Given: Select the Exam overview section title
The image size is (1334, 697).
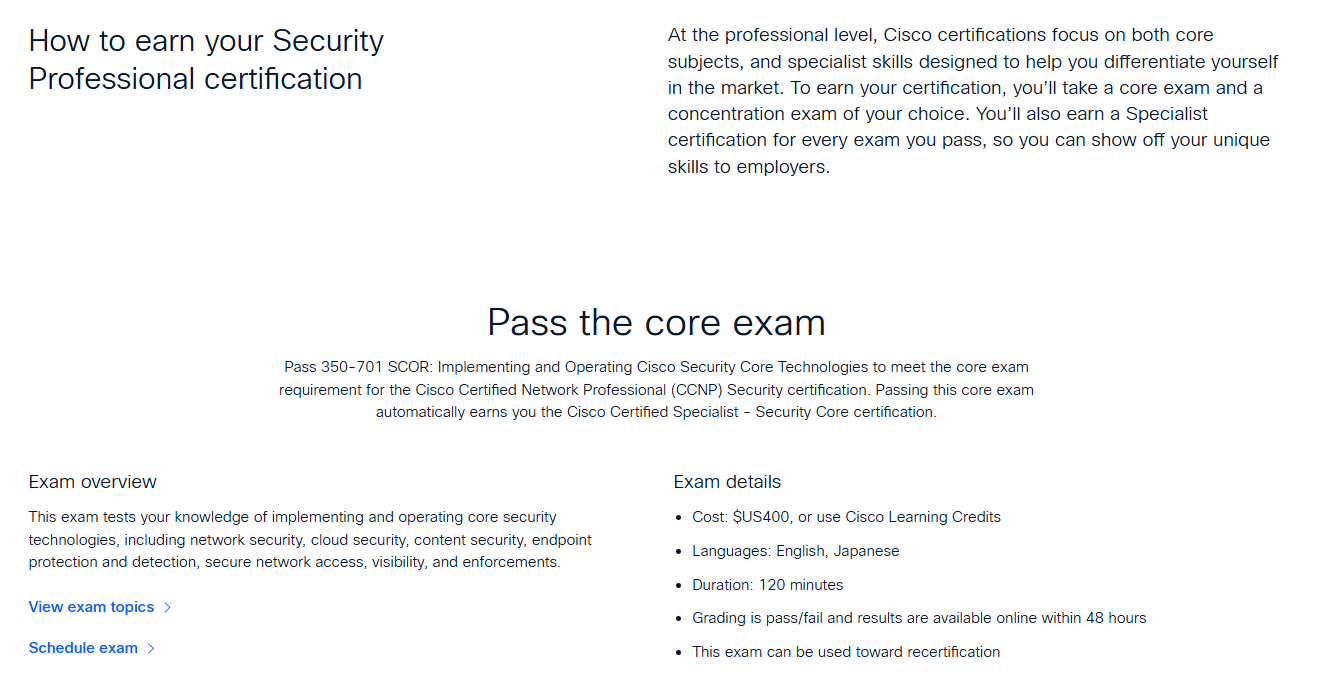Looking at the screenshot, I should 92,481.
